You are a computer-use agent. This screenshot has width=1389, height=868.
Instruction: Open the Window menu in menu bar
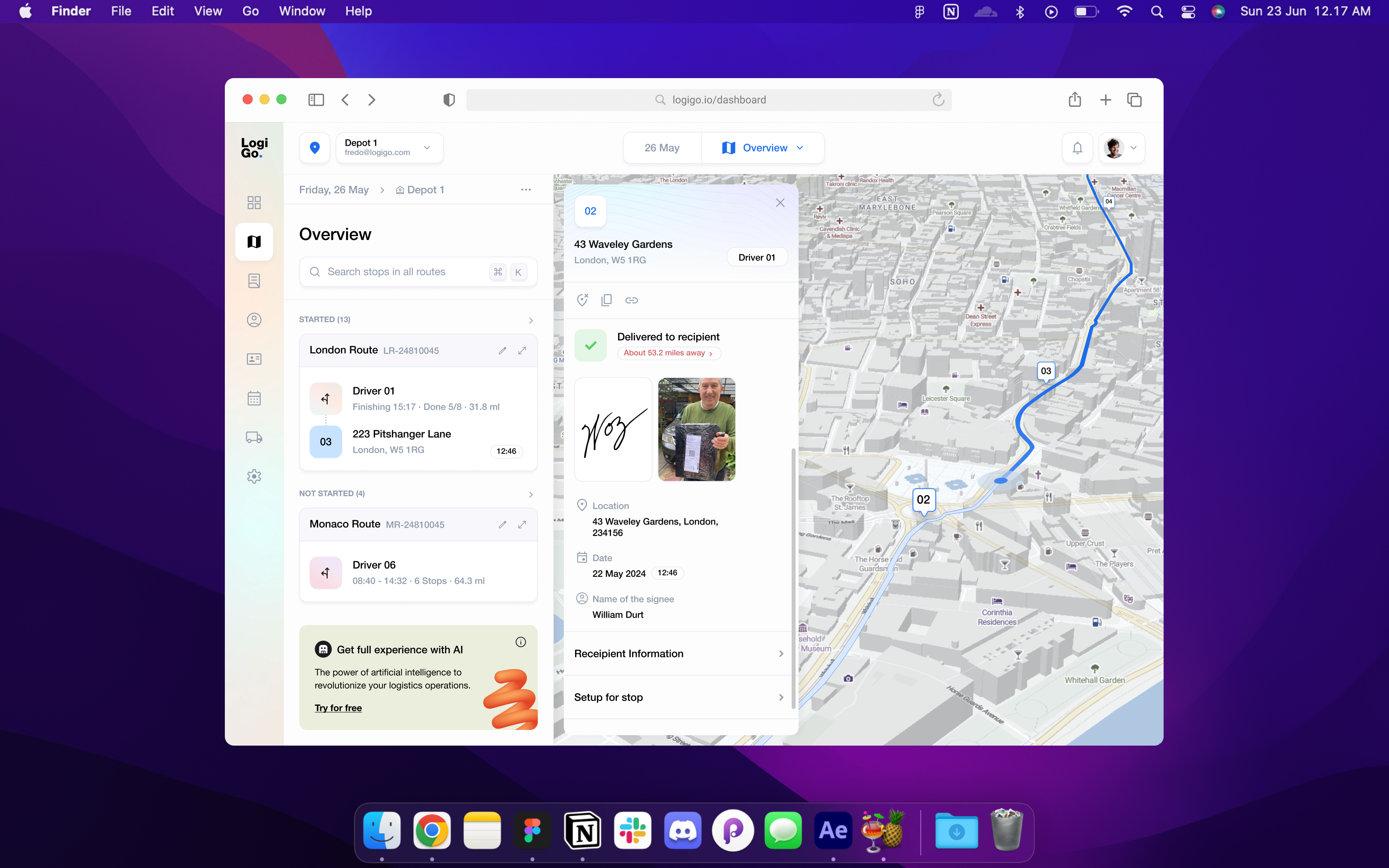(302, 11)
